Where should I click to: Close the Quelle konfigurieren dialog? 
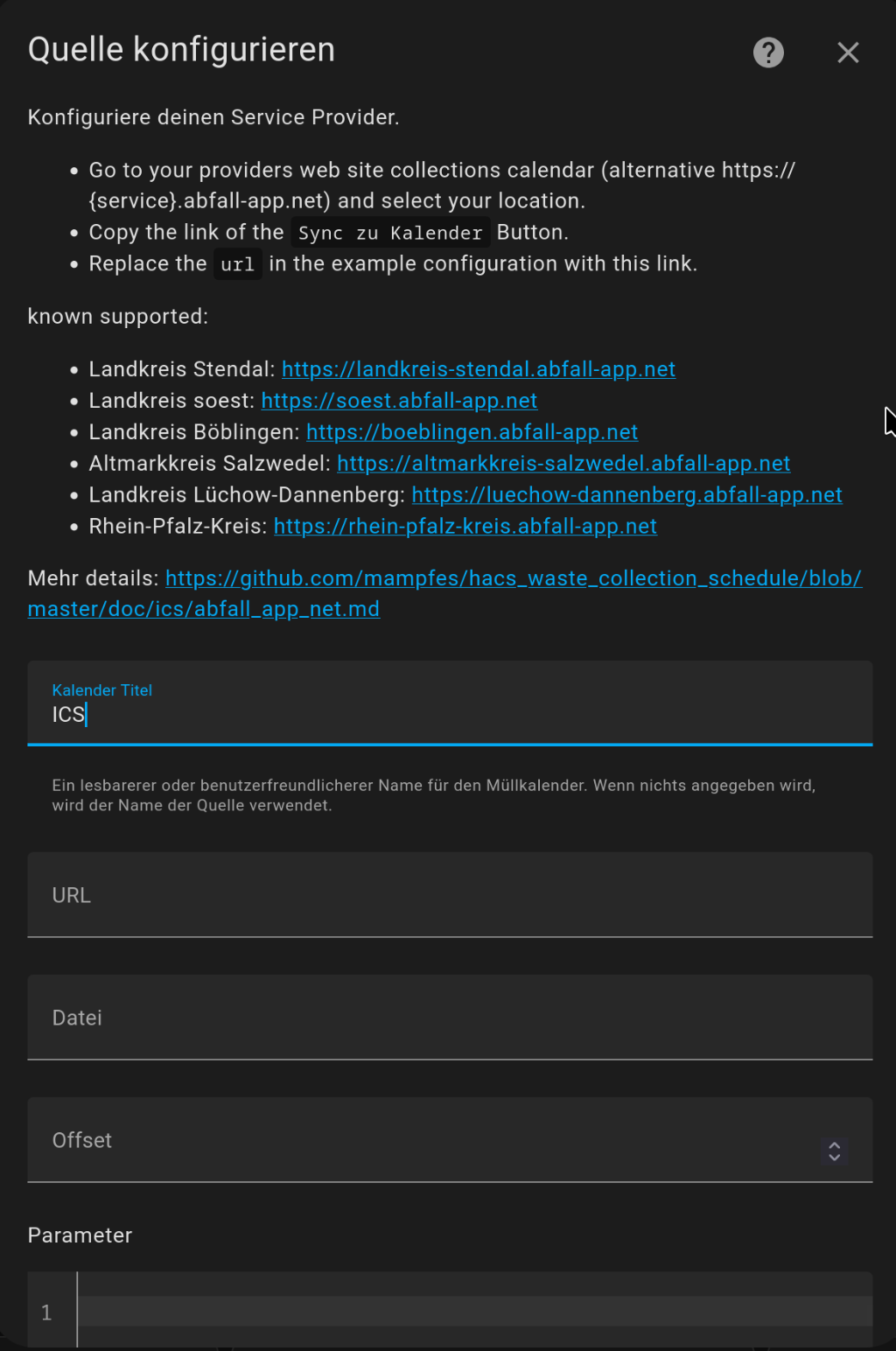point(848,52)
